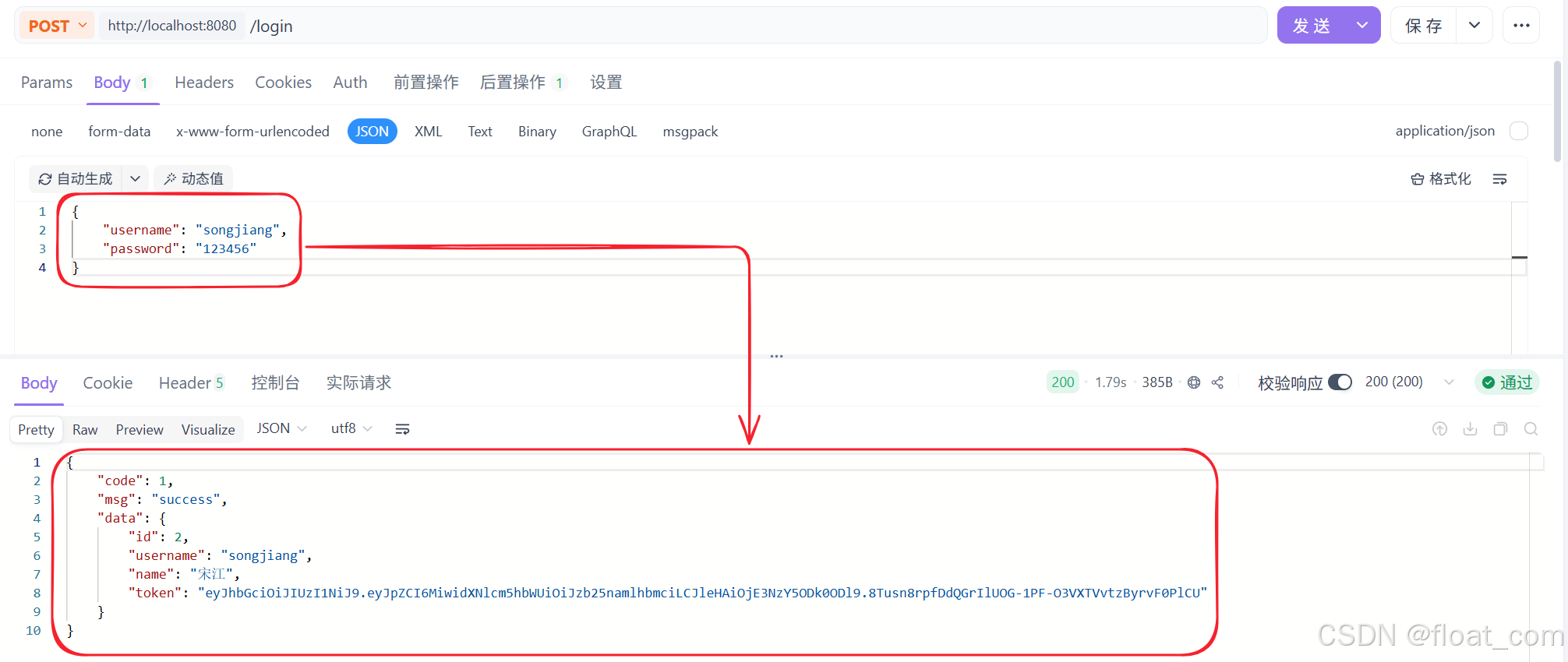1568x662 pixels.
Task: Click the 格式化 format button
Action: tap(1441, 179)
